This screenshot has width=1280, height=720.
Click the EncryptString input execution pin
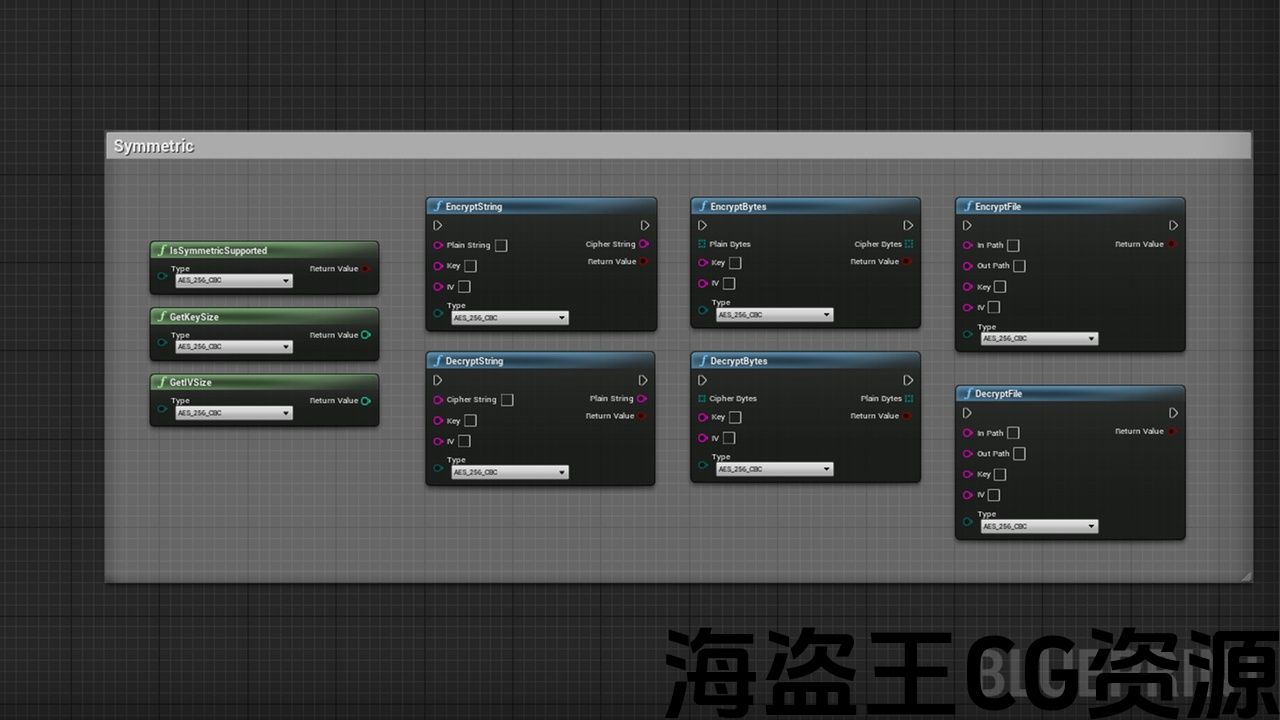point(438,226)
